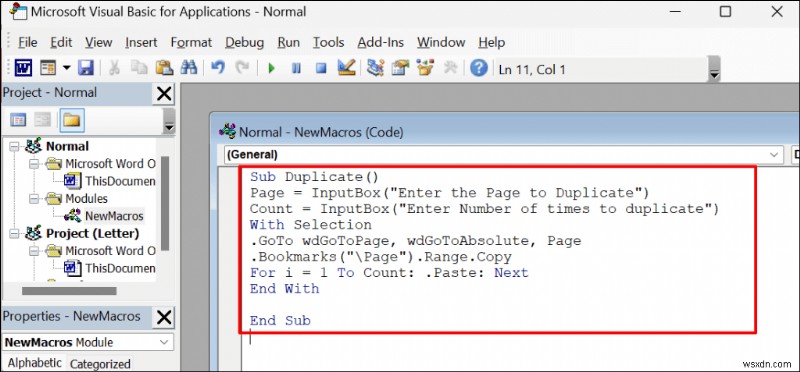800x372 pixels.
Task: Click the "Sub Duplicate()" code line
Action: 314,177
